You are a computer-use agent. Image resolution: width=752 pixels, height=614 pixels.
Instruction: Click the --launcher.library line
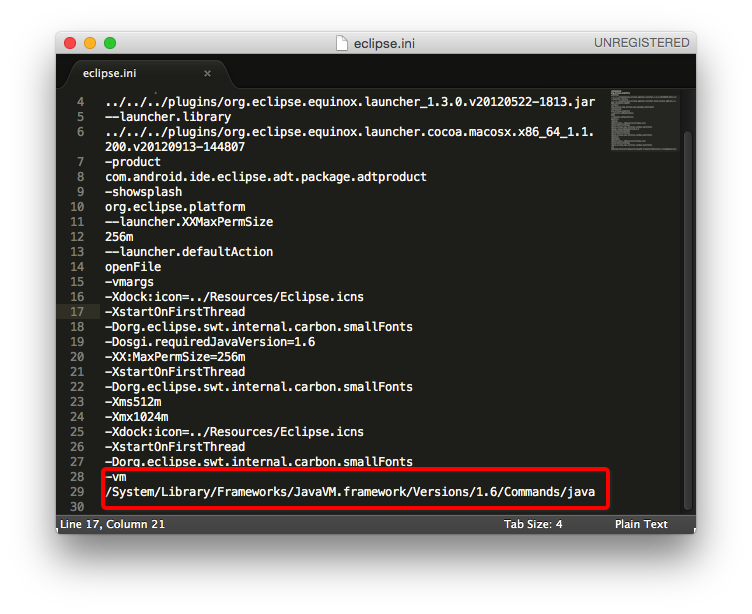(x=168, y=117)
